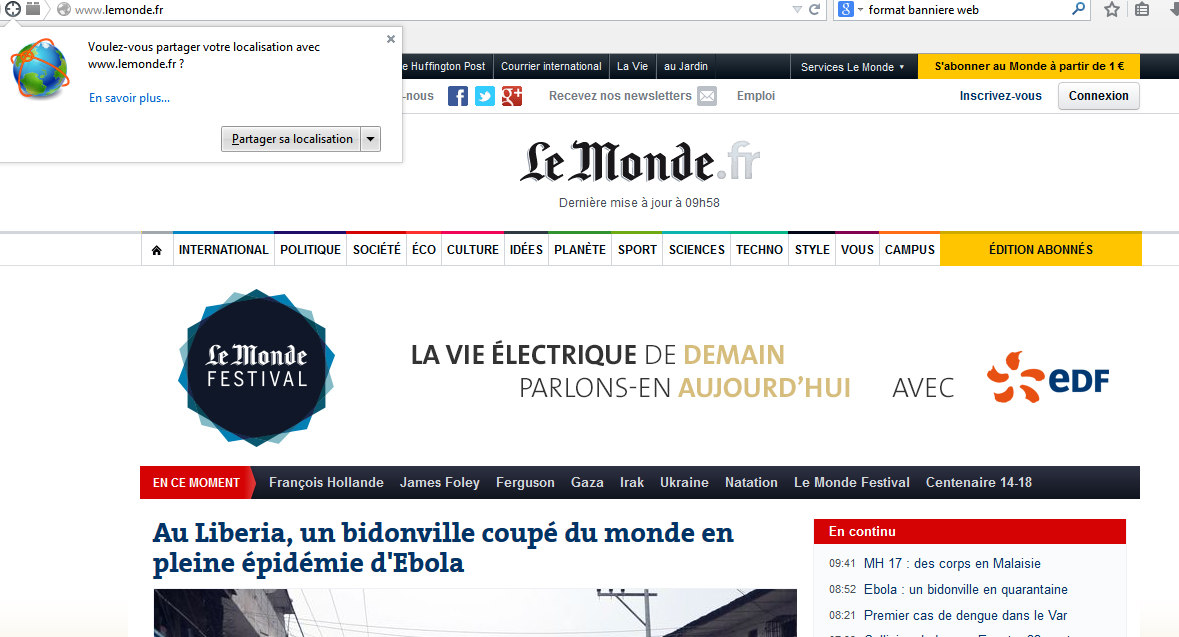Click the reload page icon in address bar

[x=814, y=9]
